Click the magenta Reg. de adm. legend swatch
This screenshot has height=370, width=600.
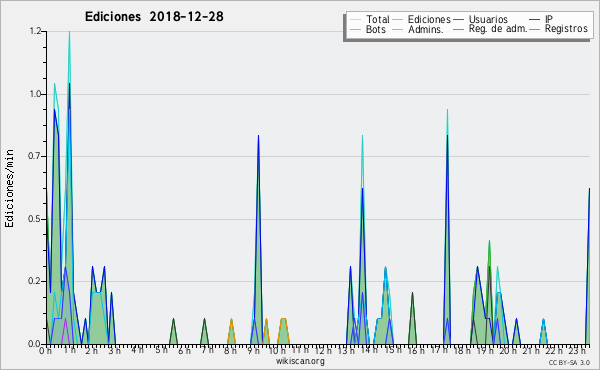pos(458,29)
